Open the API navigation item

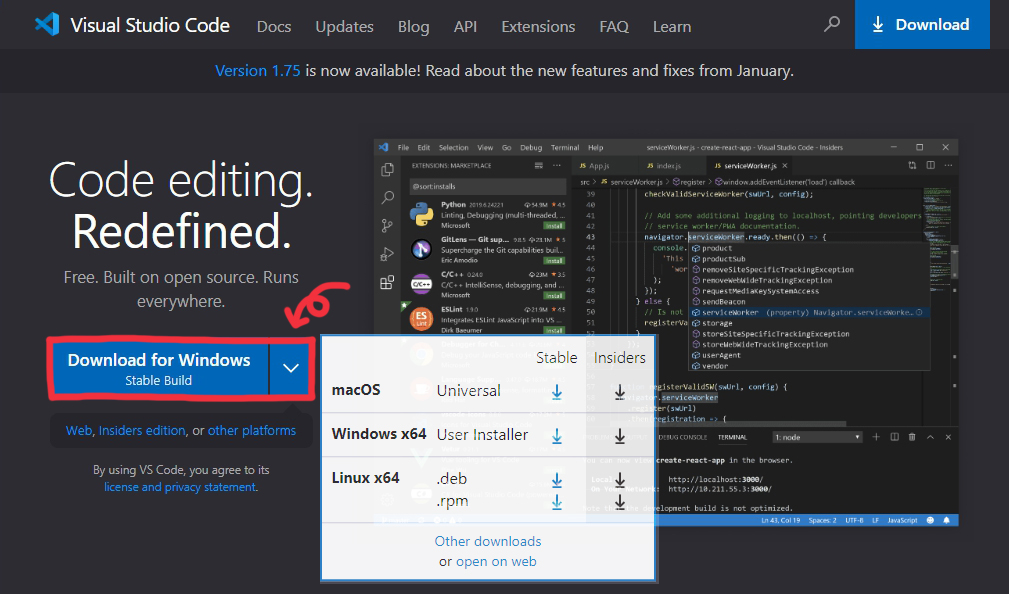(x=465, y=26)
